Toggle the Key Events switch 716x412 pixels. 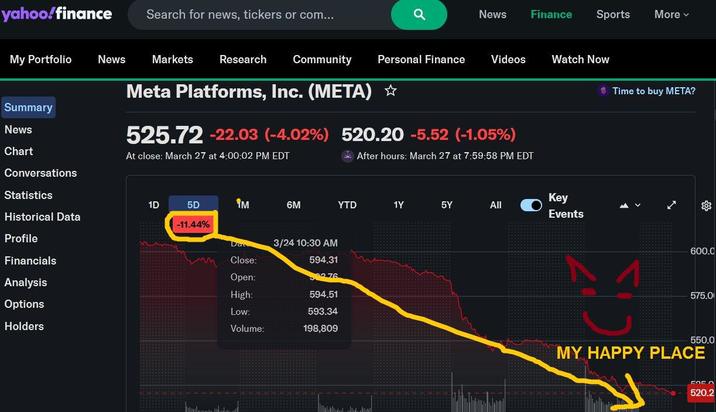pyautogui.click(x=531, y=205)
